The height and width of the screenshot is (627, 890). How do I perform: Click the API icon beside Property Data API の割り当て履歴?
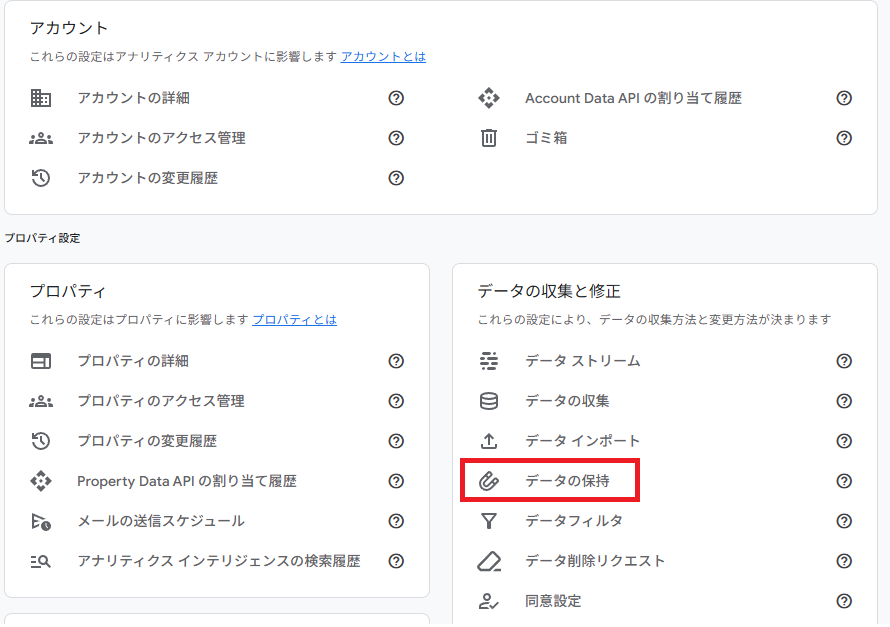click(x=41, y=481)
